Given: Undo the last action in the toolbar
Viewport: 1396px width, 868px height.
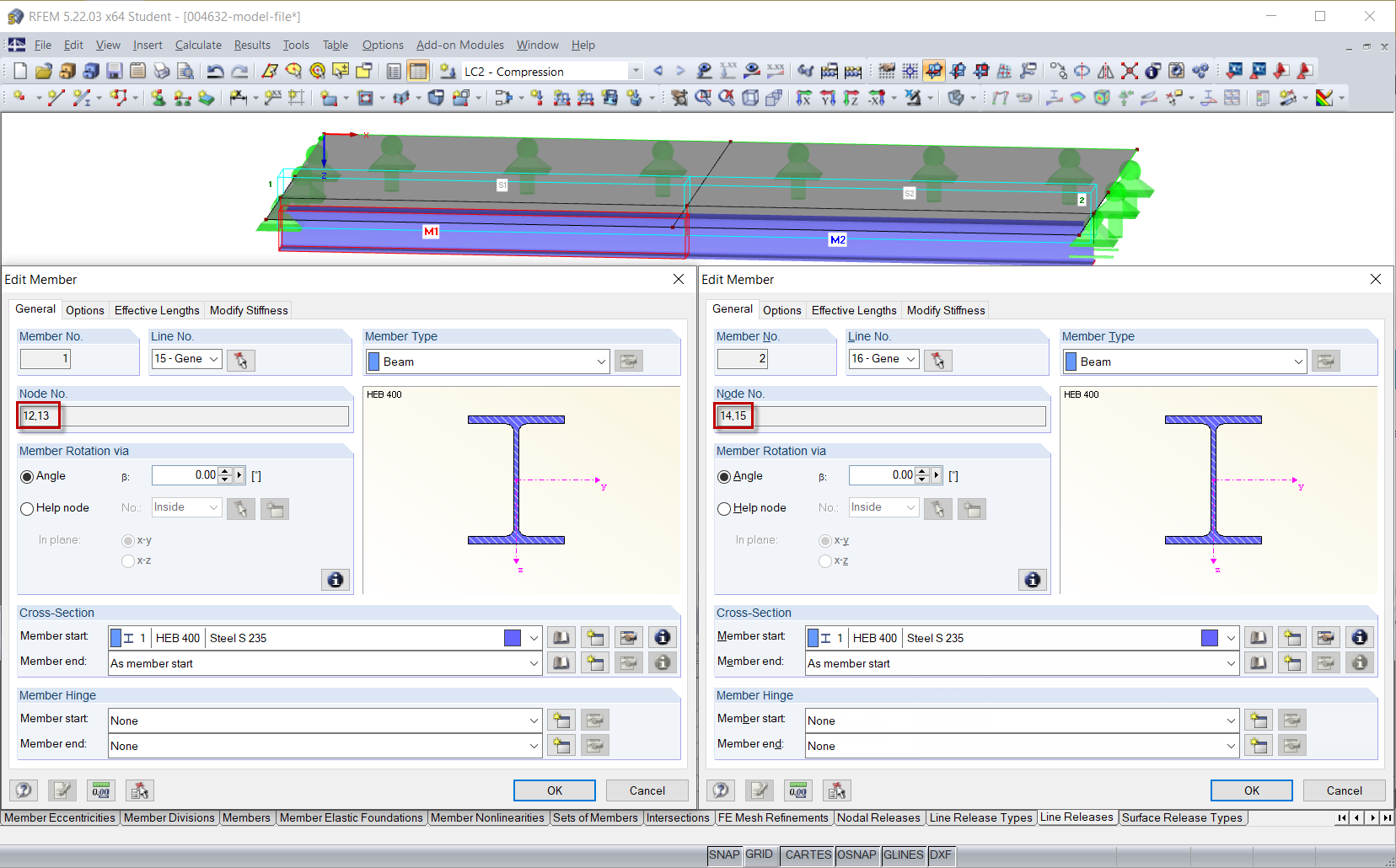Looking at the screenshot, I should click(x=216, y=72).
